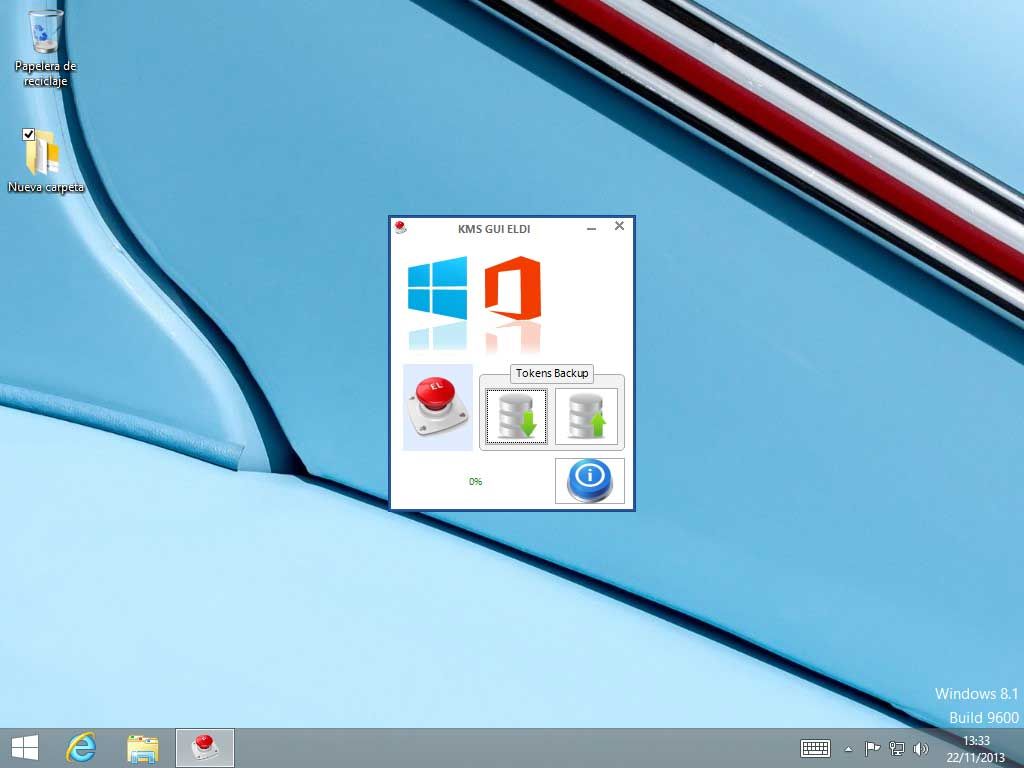Click the network status tray icon
Screen dimensions: 1024x768
tap(897, 748)
